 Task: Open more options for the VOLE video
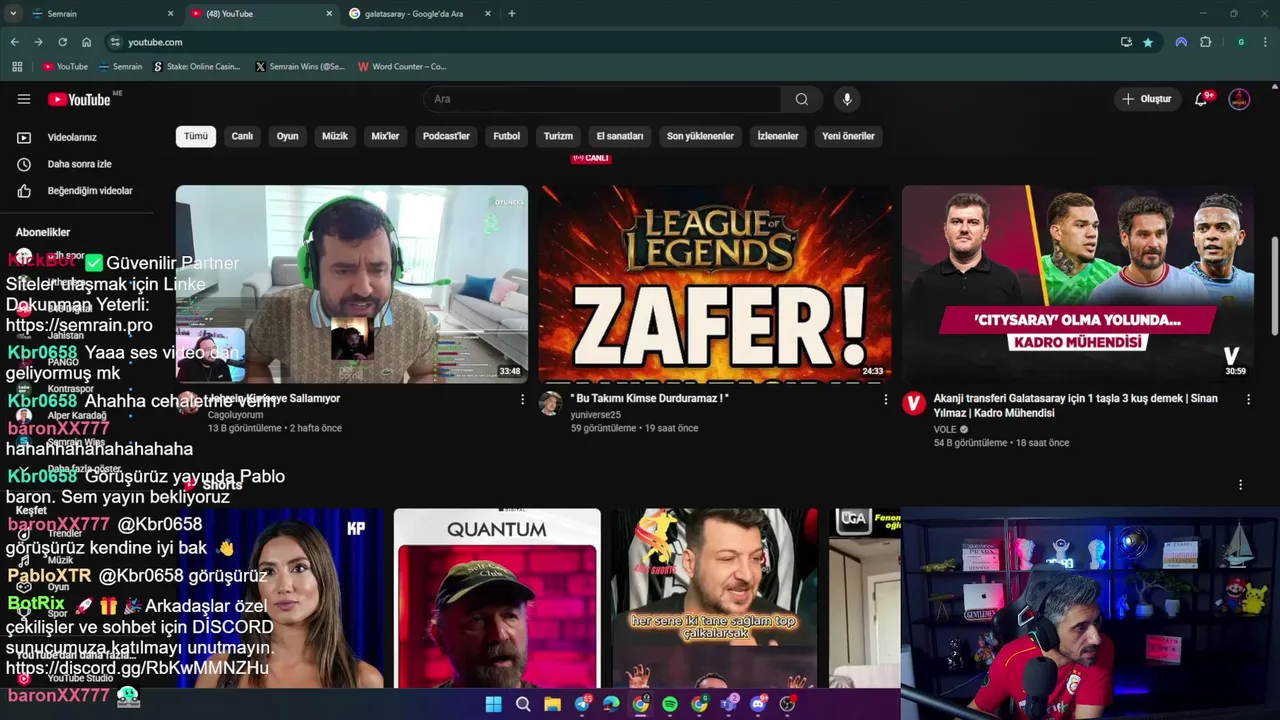coord(1248,399)
